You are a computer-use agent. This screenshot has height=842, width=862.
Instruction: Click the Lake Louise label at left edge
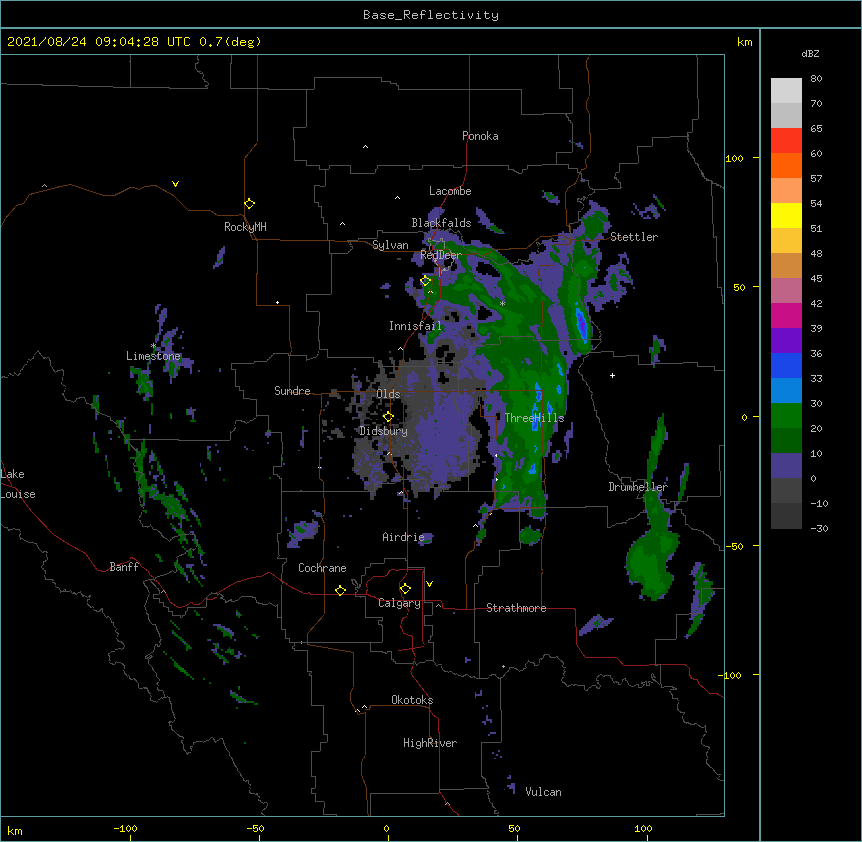tap(18, 484)
